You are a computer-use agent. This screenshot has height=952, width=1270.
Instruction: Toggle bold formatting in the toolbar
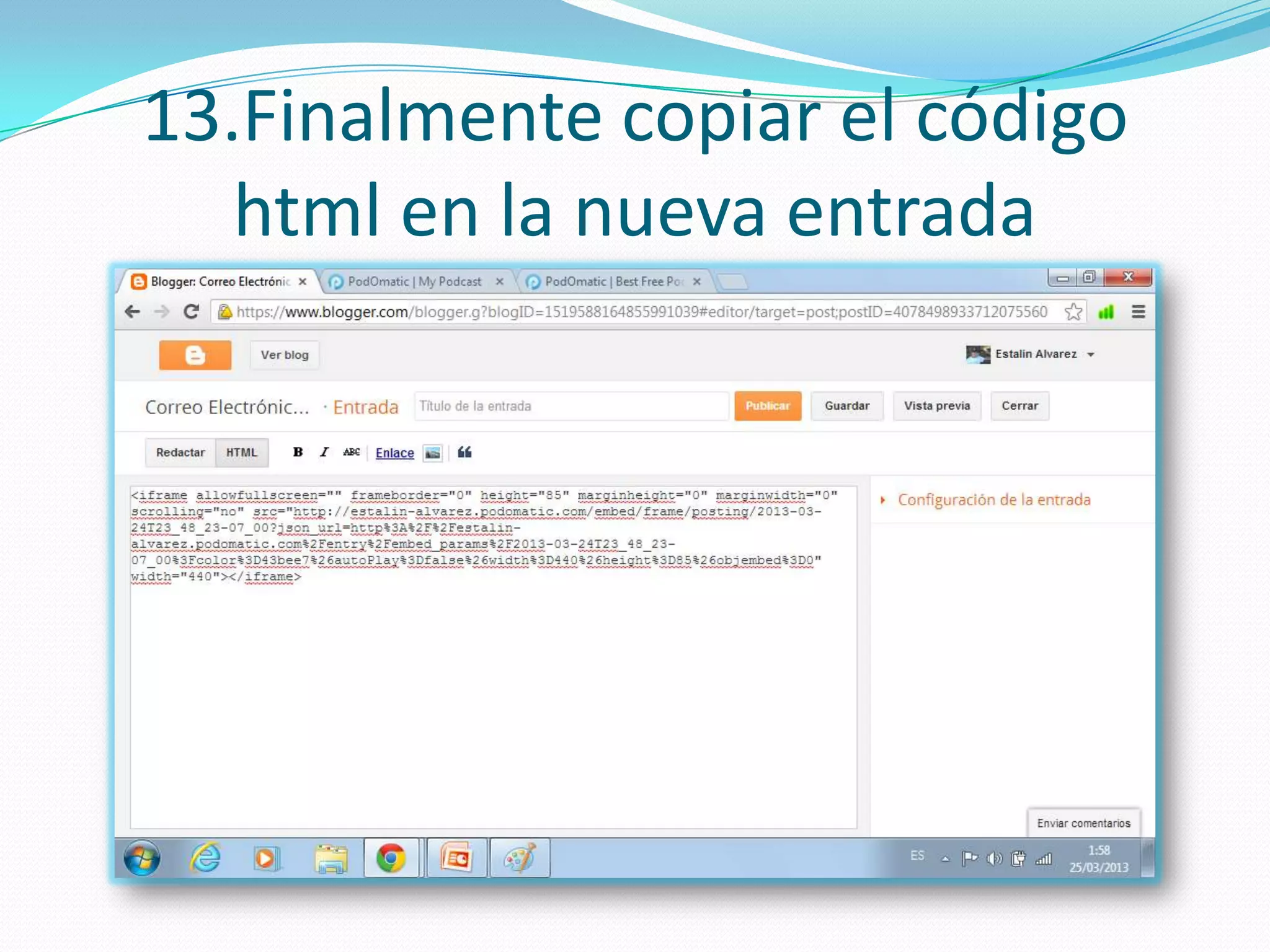298,452
